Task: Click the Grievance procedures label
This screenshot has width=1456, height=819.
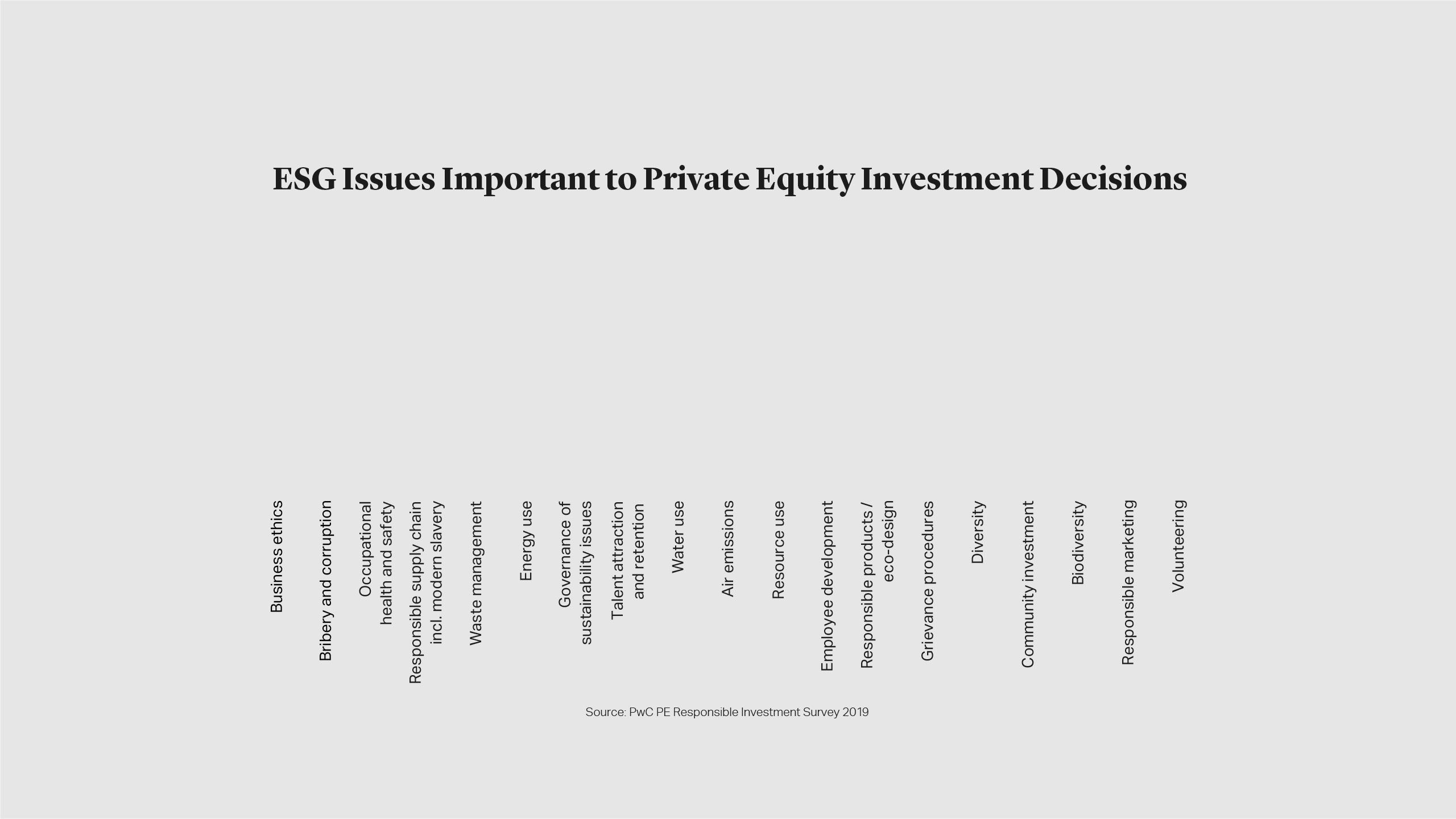Action: [927, 581]
